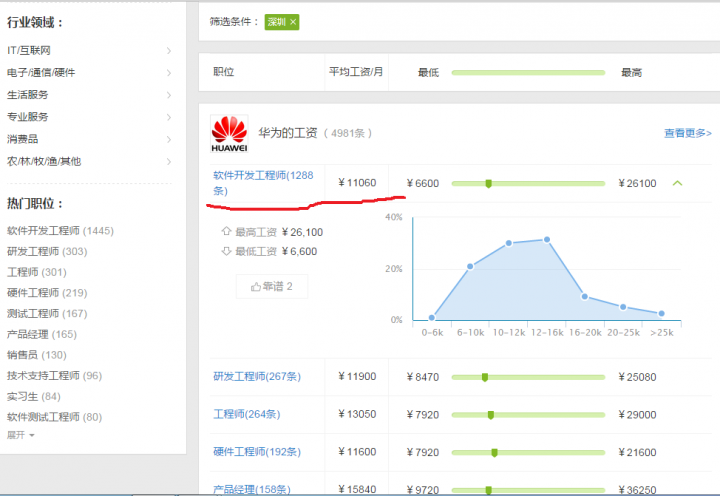Viewport: 720px width, 496px height.
Task: Select hot position 软件开发工程师 (1445)
Action: [x=60, y=231]
